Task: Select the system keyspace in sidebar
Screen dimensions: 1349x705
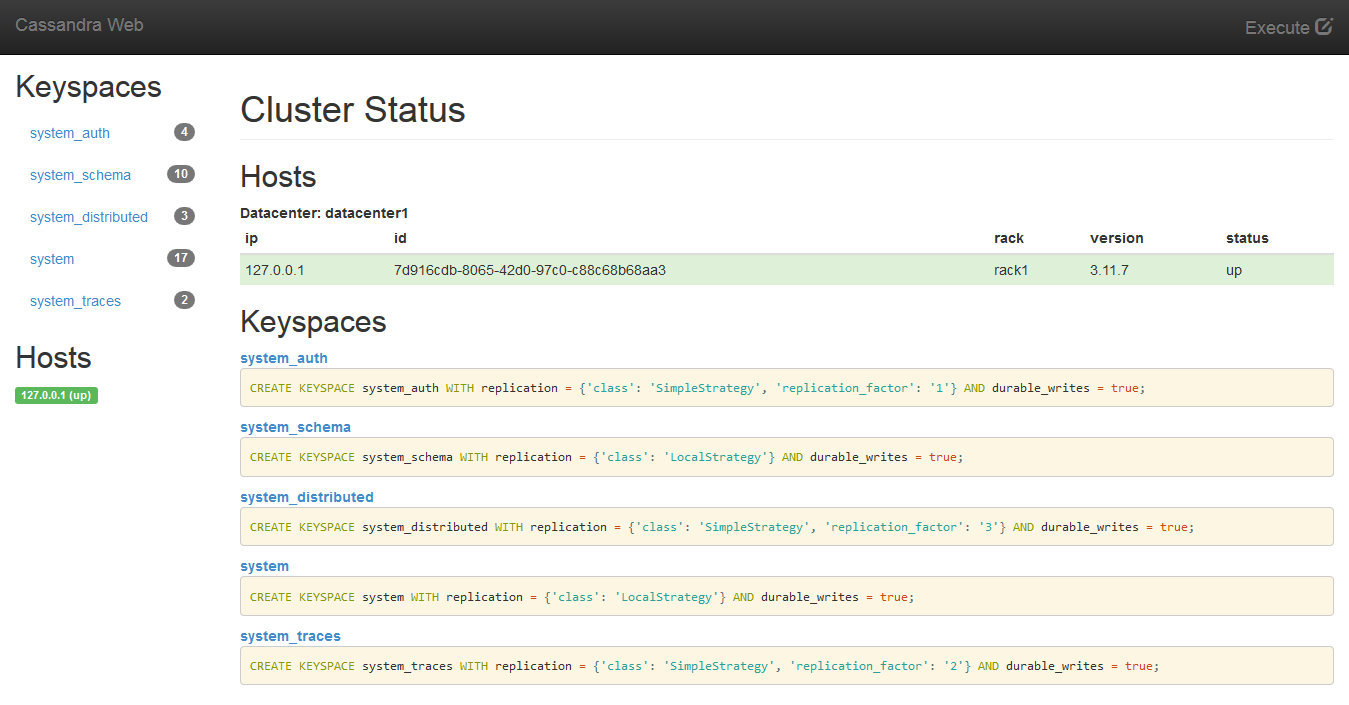Action: point(52,259)
